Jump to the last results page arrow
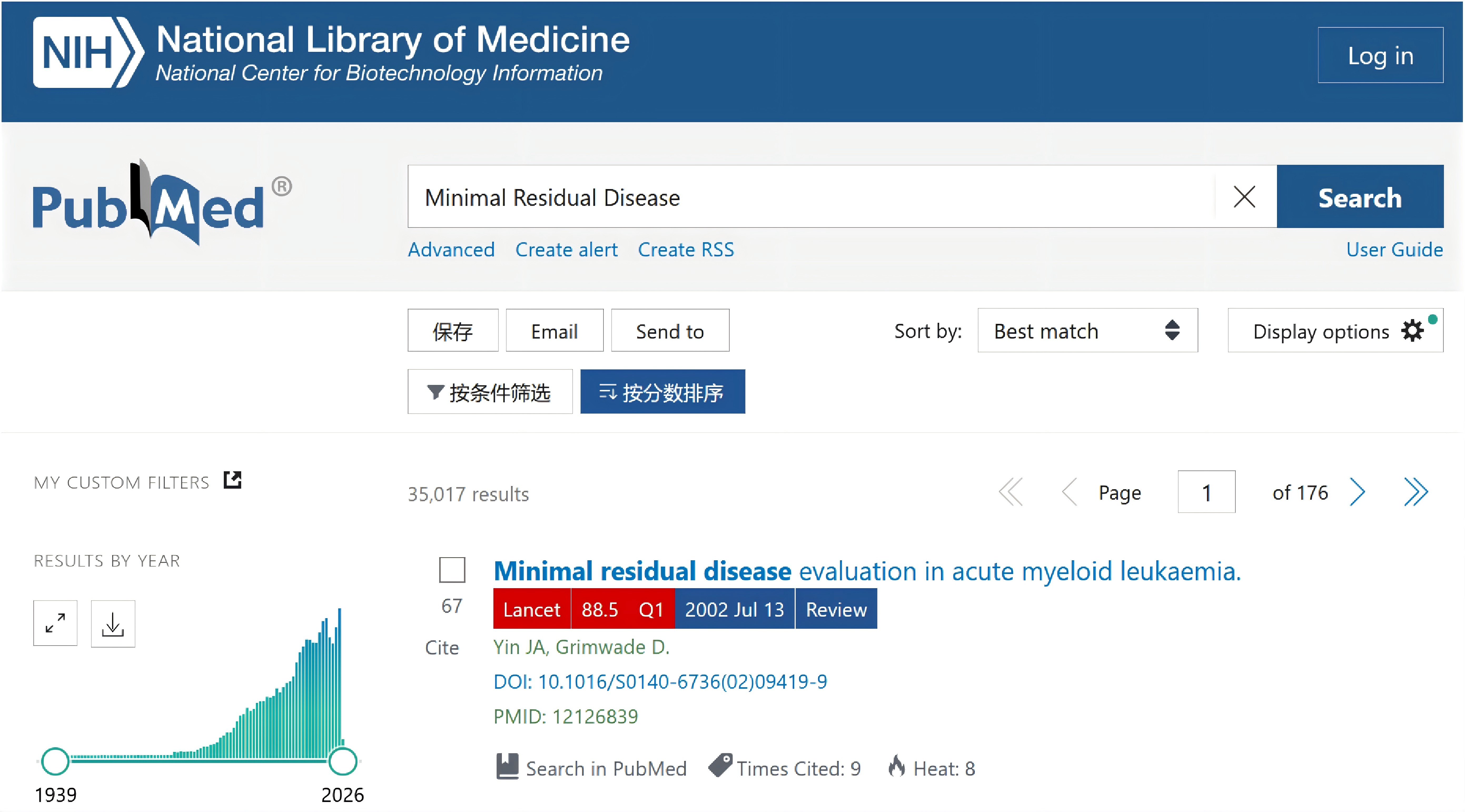The image size is (1465, 812). 1415,492
